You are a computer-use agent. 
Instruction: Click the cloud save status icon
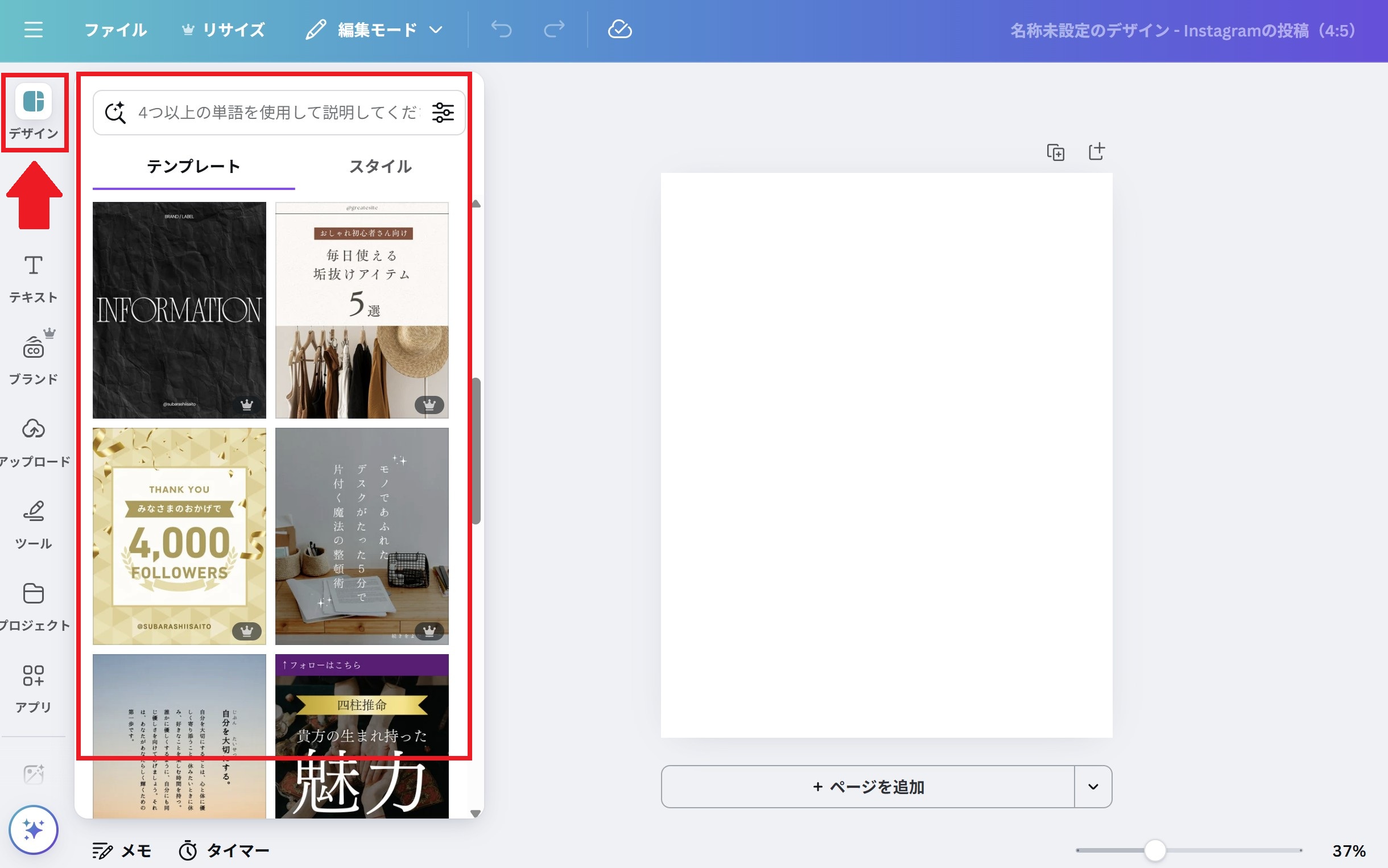(619, 29)
